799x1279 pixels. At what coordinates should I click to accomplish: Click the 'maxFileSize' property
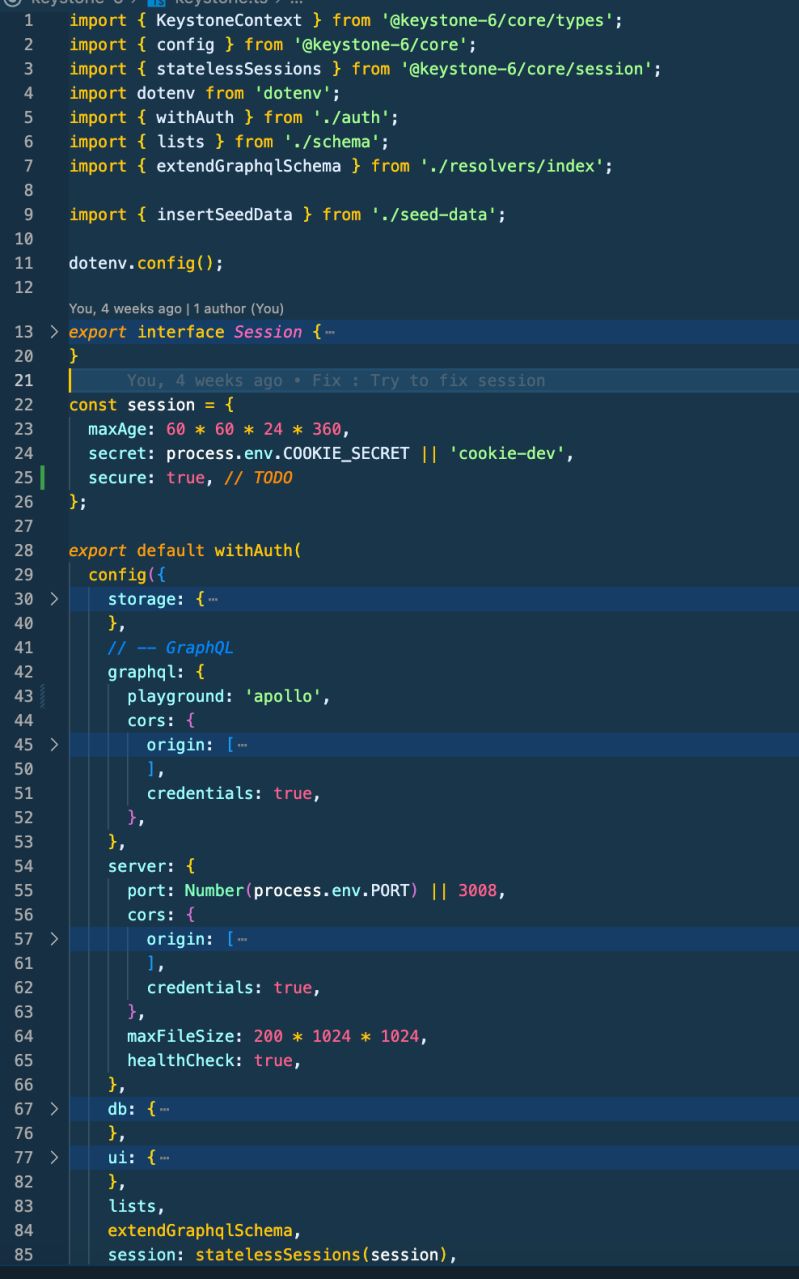pos(181,1036)
